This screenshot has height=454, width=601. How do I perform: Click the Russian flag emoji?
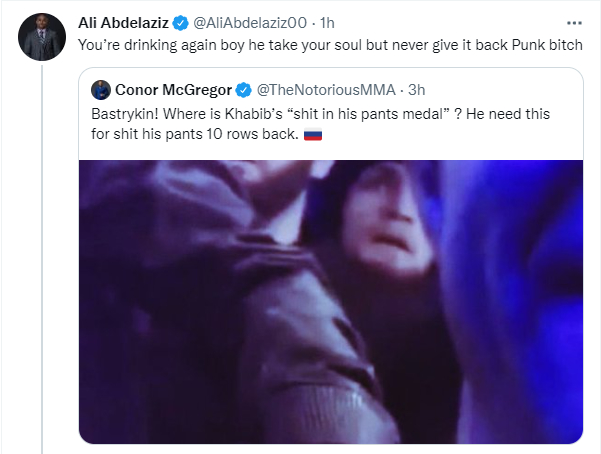(315, 136)
